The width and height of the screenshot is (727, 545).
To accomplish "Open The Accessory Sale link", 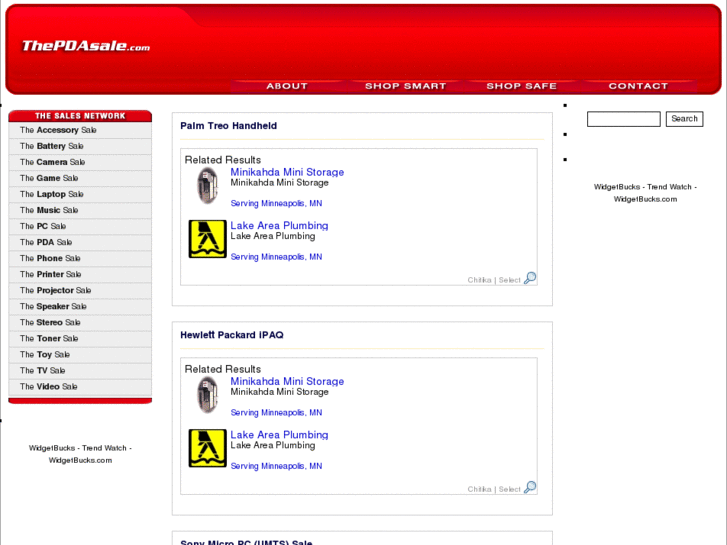I will tap(58, 130).
